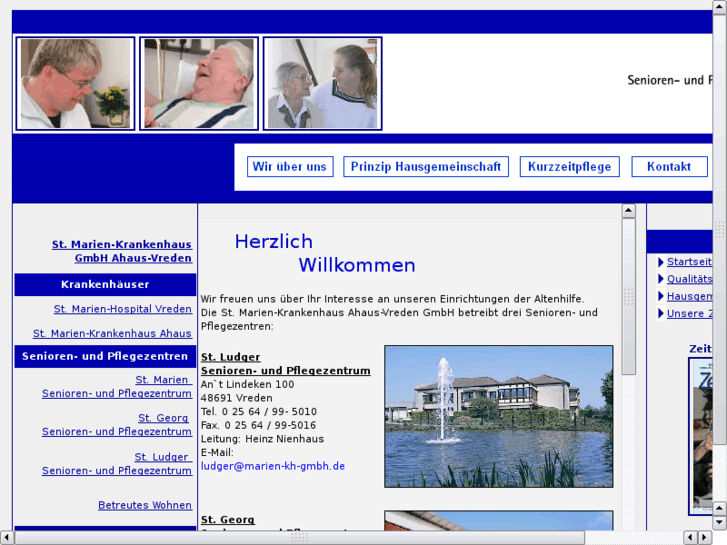Screen dimensions: 727x545
Task: Open Qualitäts link in right menu
Action: pos(689,279)
